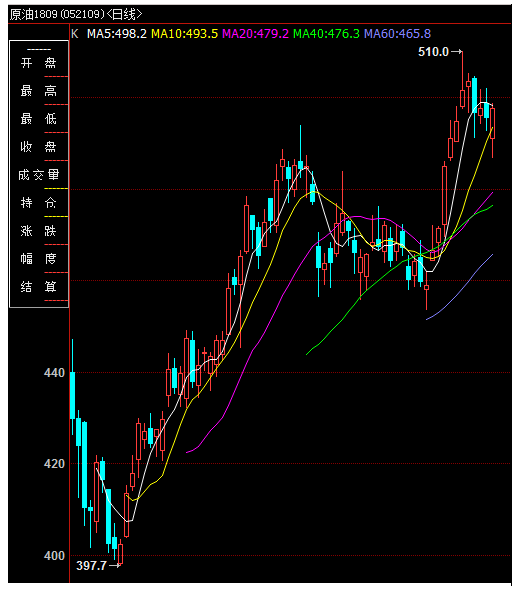Click the 400 price axis label
519x589 pixels.
click(x=54, y=556)
